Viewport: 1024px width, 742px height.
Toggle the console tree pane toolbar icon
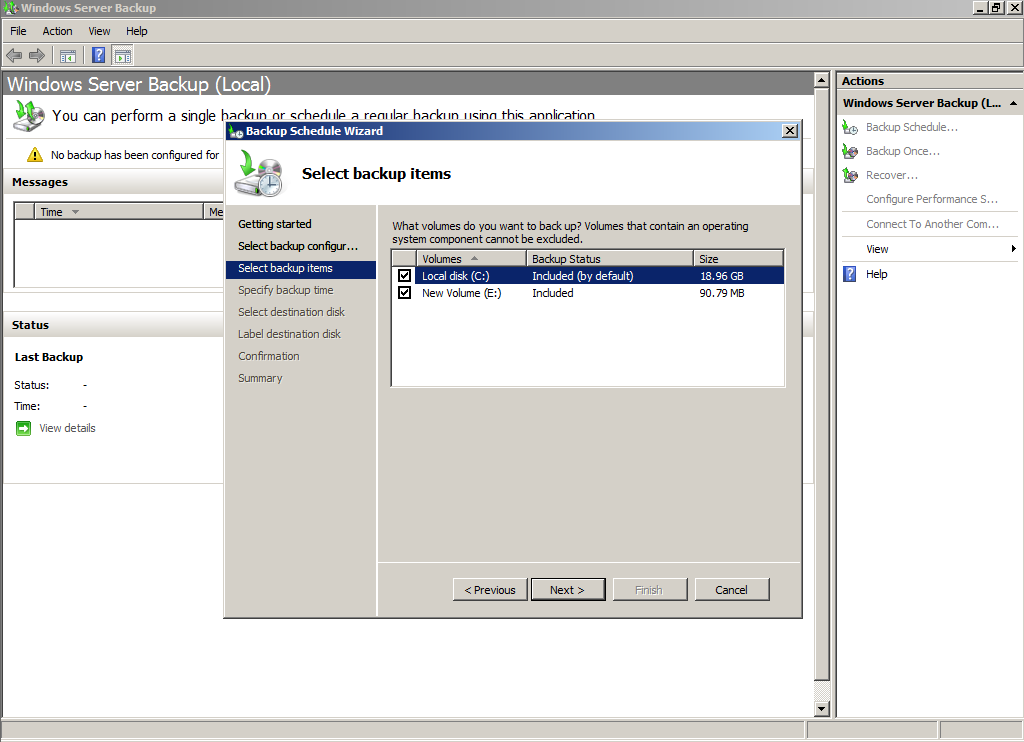68,56
